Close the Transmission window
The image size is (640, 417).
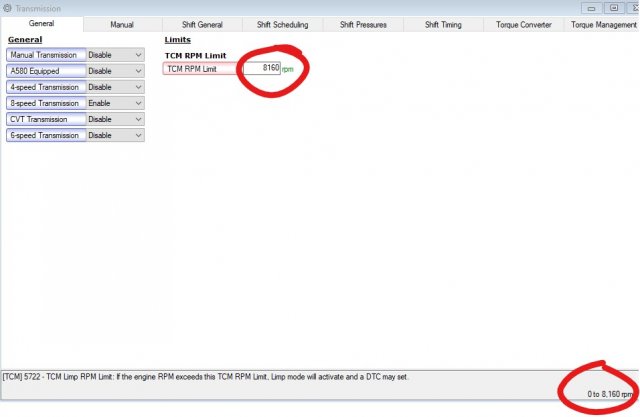pyautogui.click(x=634, y=8)
